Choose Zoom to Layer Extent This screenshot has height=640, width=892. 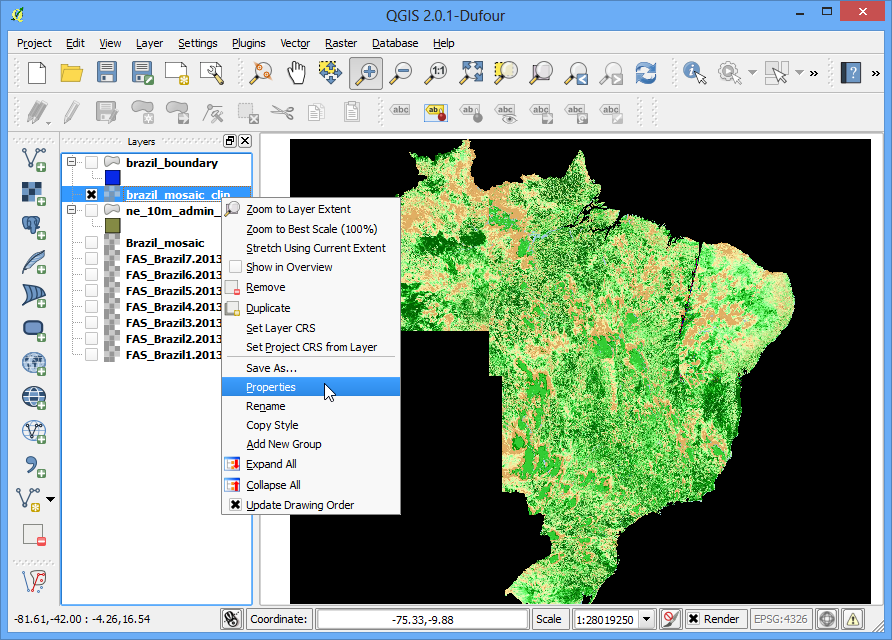click(311, 209)
